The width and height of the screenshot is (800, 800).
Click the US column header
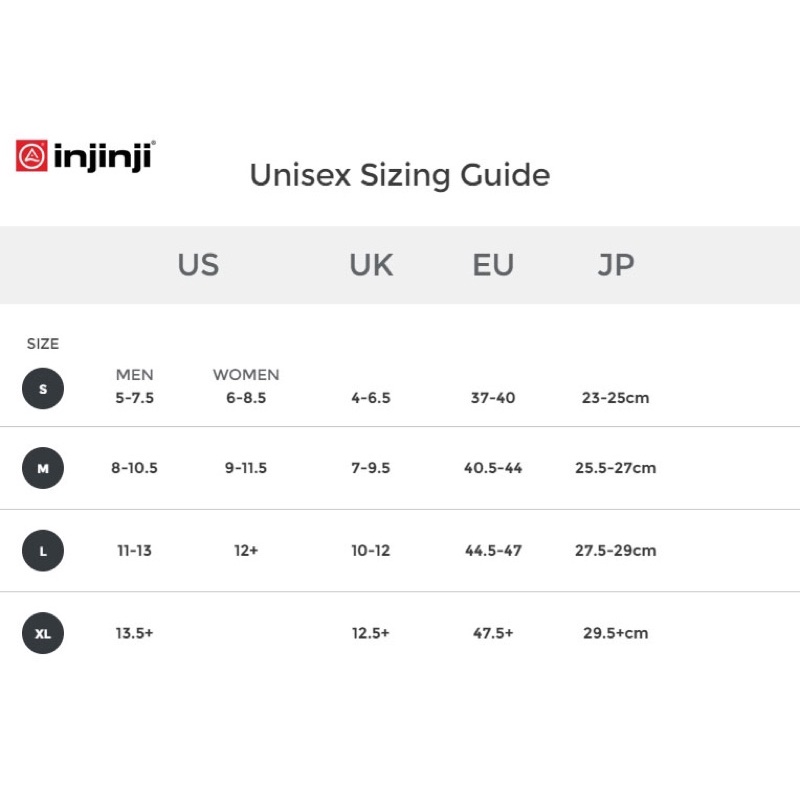click(x=198, y=265)
